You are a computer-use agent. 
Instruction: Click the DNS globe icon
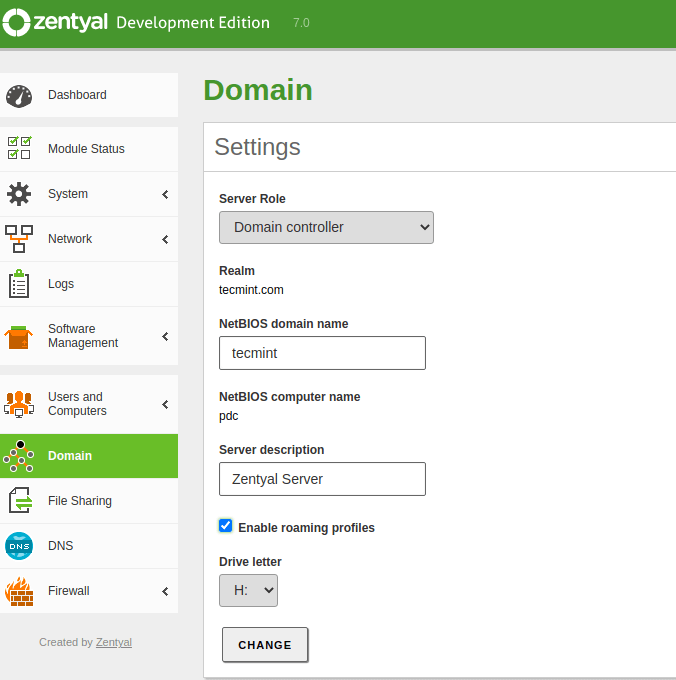pyautogui.click(x=19, y=546)
